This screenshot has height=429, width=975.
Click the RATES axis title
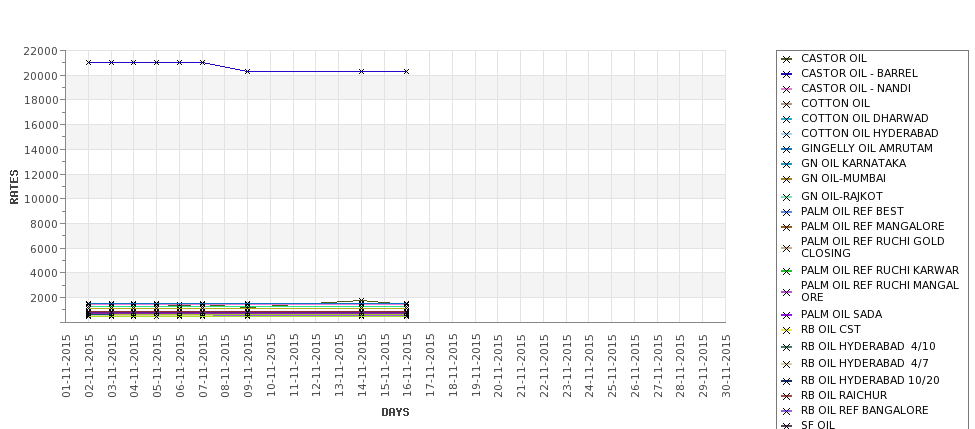(14, 187)
